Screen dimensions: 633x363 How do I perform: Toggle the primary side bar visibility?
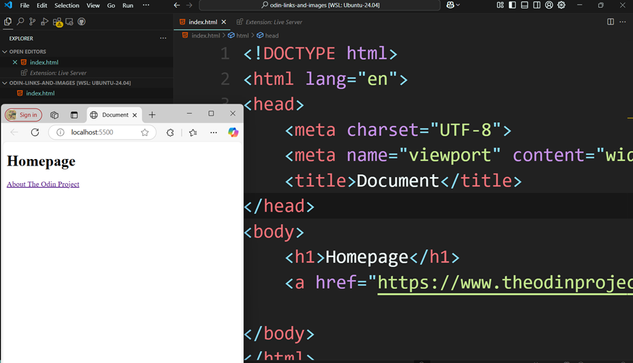pos(512,5)
